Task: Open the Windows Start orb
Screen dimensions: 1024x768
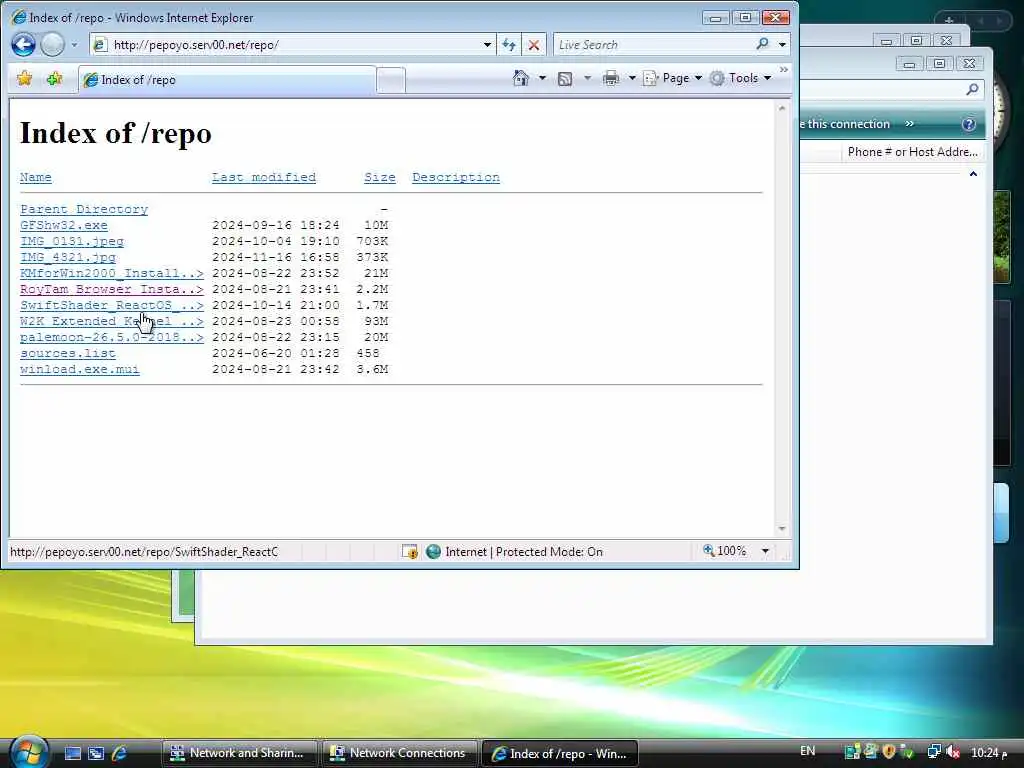Action: (27, 752)
